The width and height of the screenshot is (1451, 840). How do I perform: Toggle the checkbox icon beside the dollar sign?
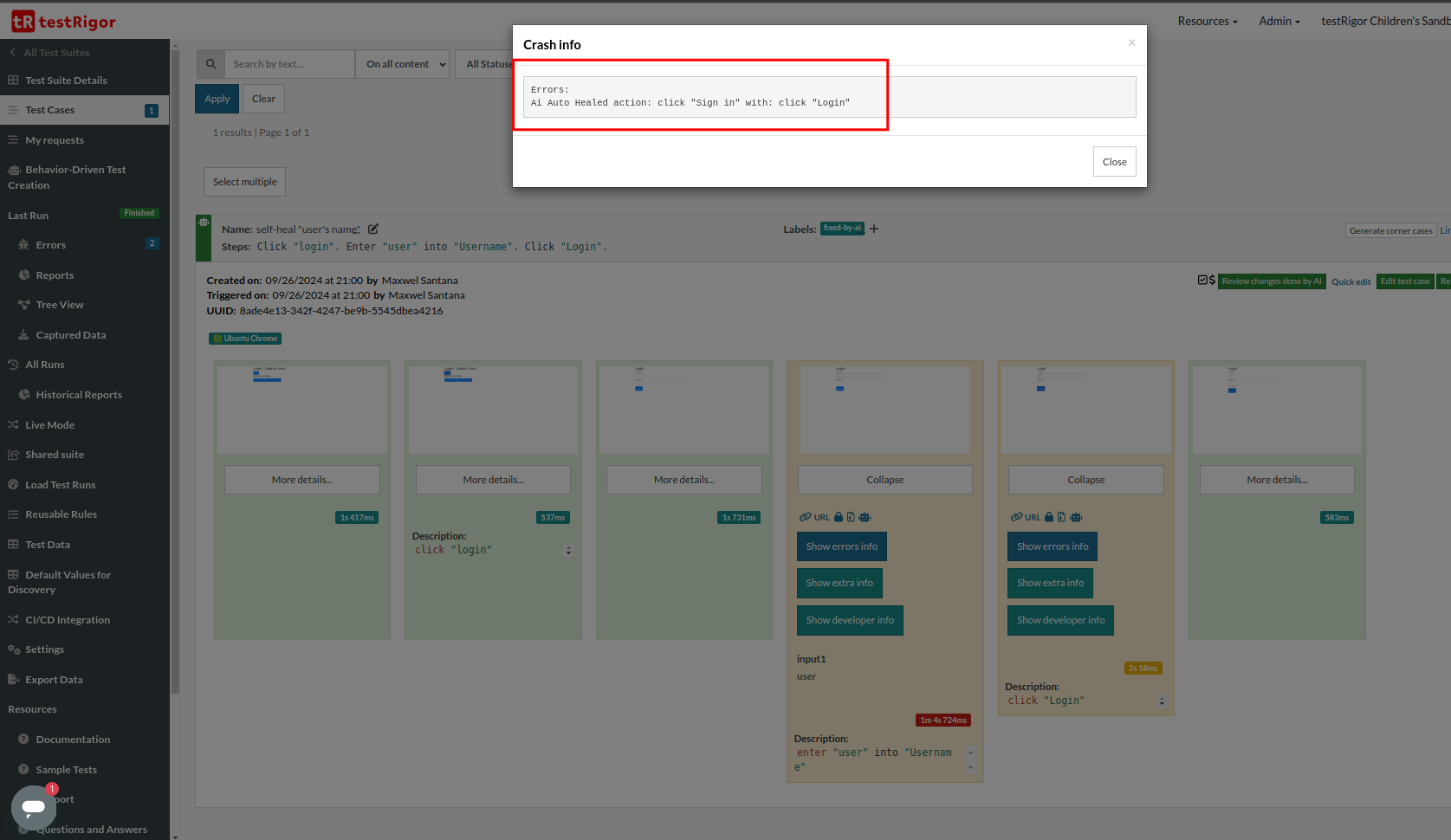coord(1202,281)
